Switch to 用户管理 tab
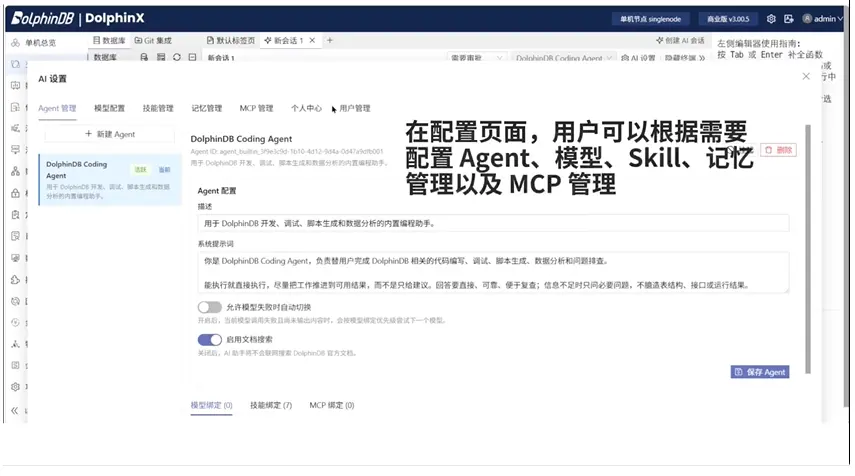The image size is (855, 476). point(354,109)
